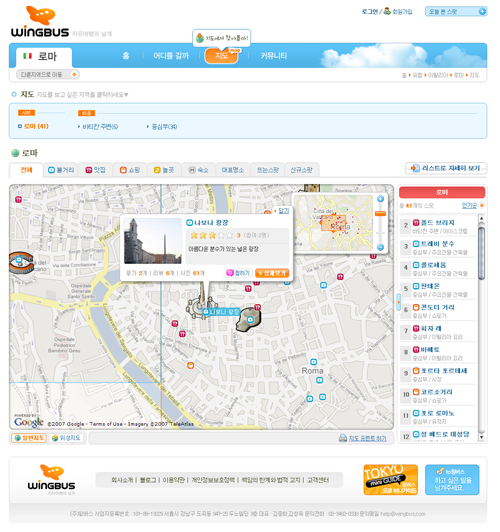Switch to the 전체 tab

[x=26, y=170]
